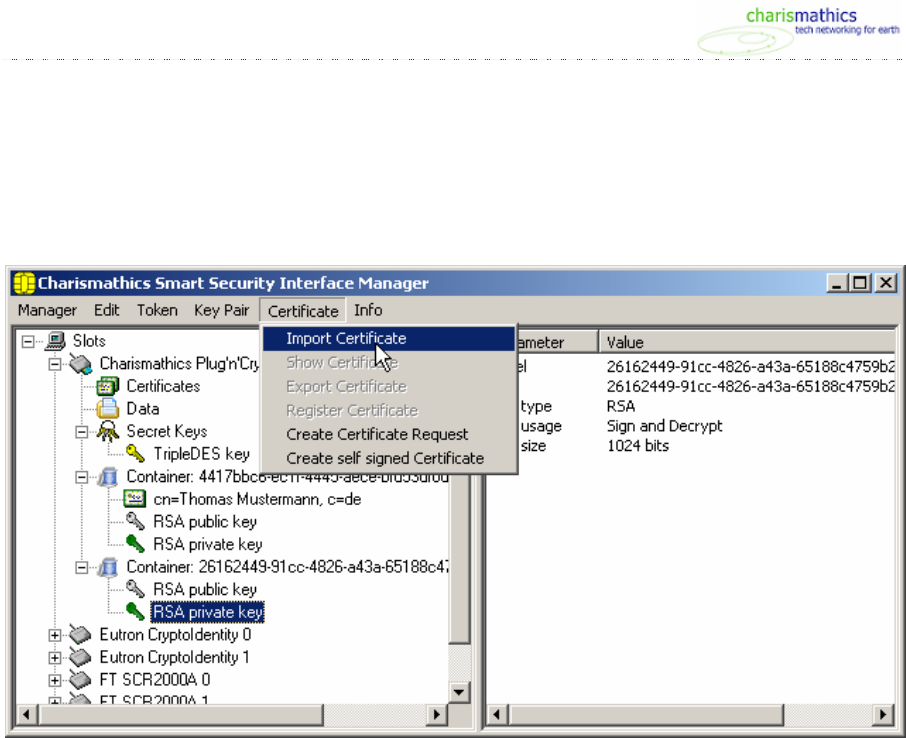This screenshot has width=906, height=738.
Task: Collapse the Secret Keys node
Action: (x=81, y=432)
